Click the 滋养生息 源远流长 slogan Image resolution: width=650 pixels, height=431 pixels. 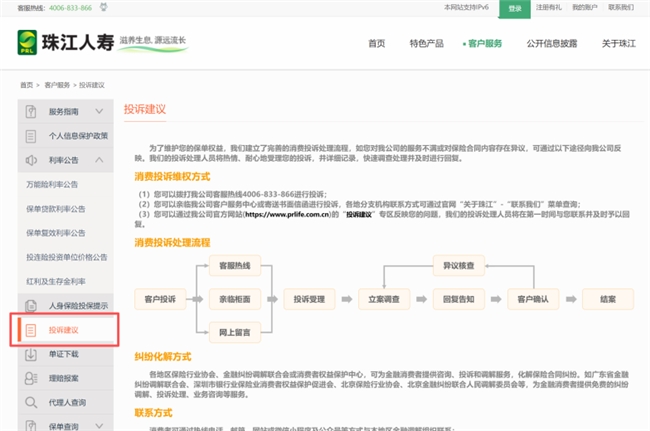pos(153,40)
